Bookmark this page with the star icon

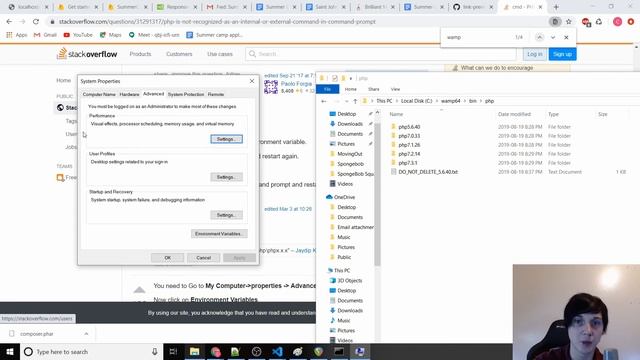(569, 22)
